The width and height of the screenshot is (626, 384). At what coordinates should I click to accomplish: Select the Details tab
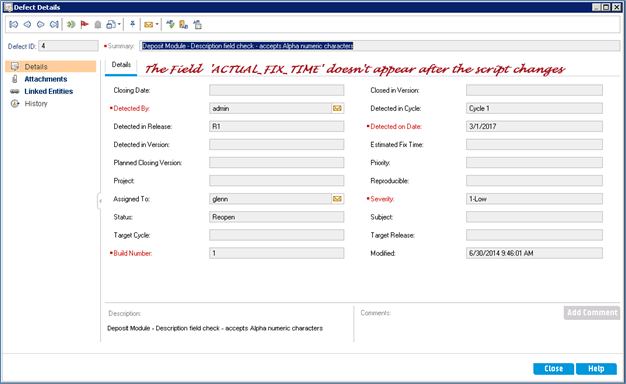click(121, 65)
